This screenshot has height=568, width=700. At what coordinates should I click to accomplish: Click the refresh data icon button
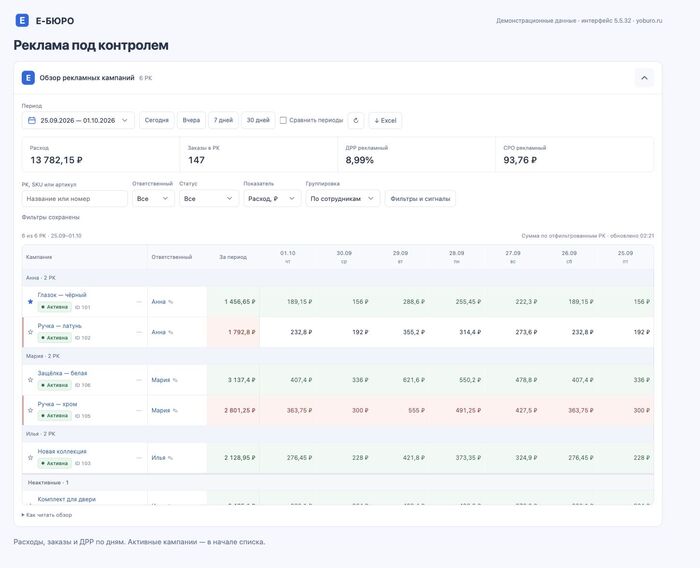pyautogui.click(x=356, y=120)
